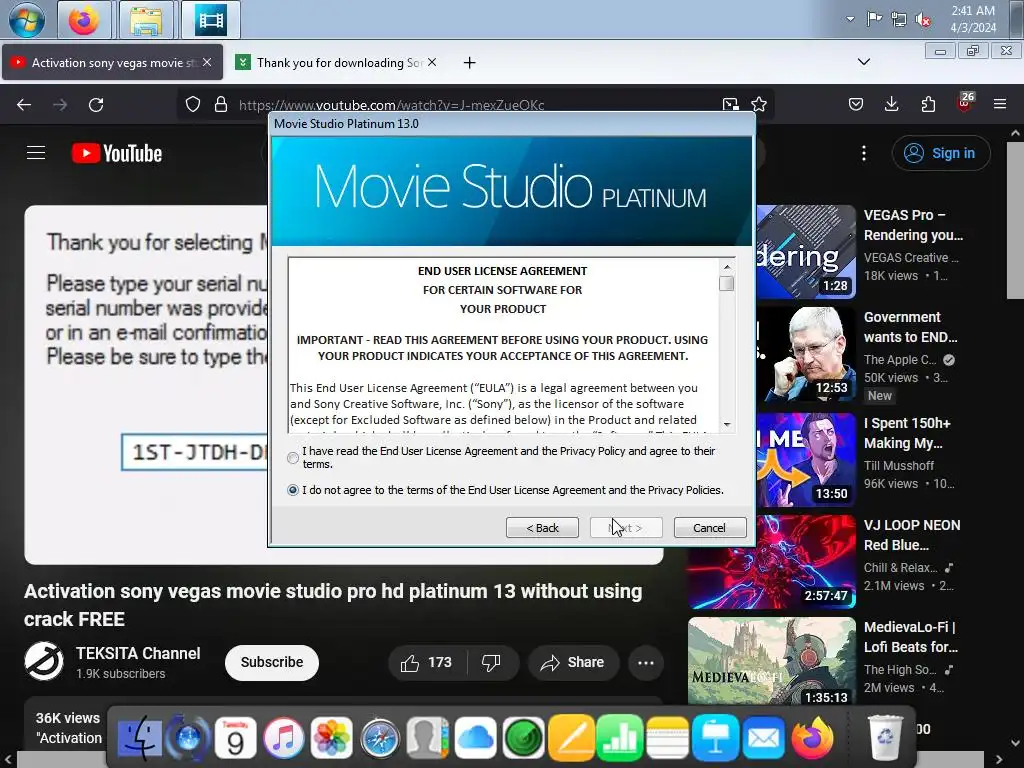Open the Contacts app in the dock
The image size is (1024, 768).
pyautogui.click(x=428, y=739)
